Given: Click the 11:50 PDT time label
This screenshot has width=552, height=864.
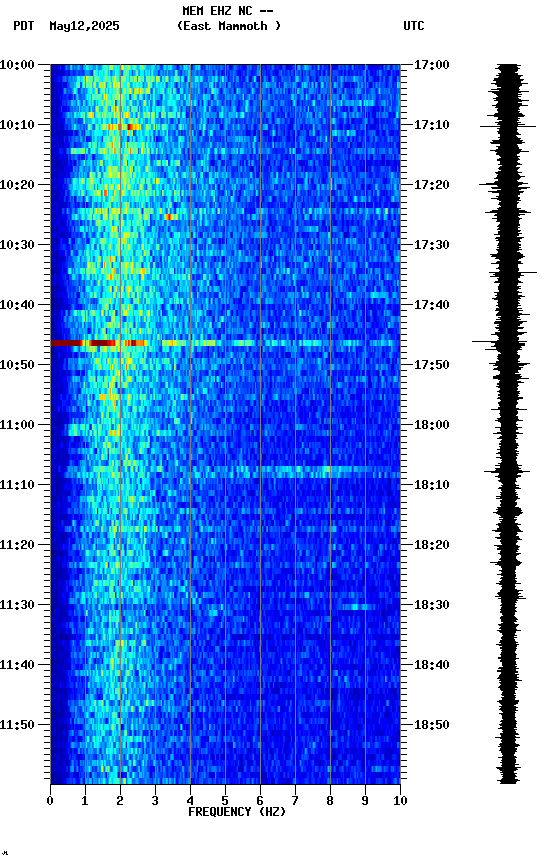Looking at the screenshot, I should click(x=17, y=725).
